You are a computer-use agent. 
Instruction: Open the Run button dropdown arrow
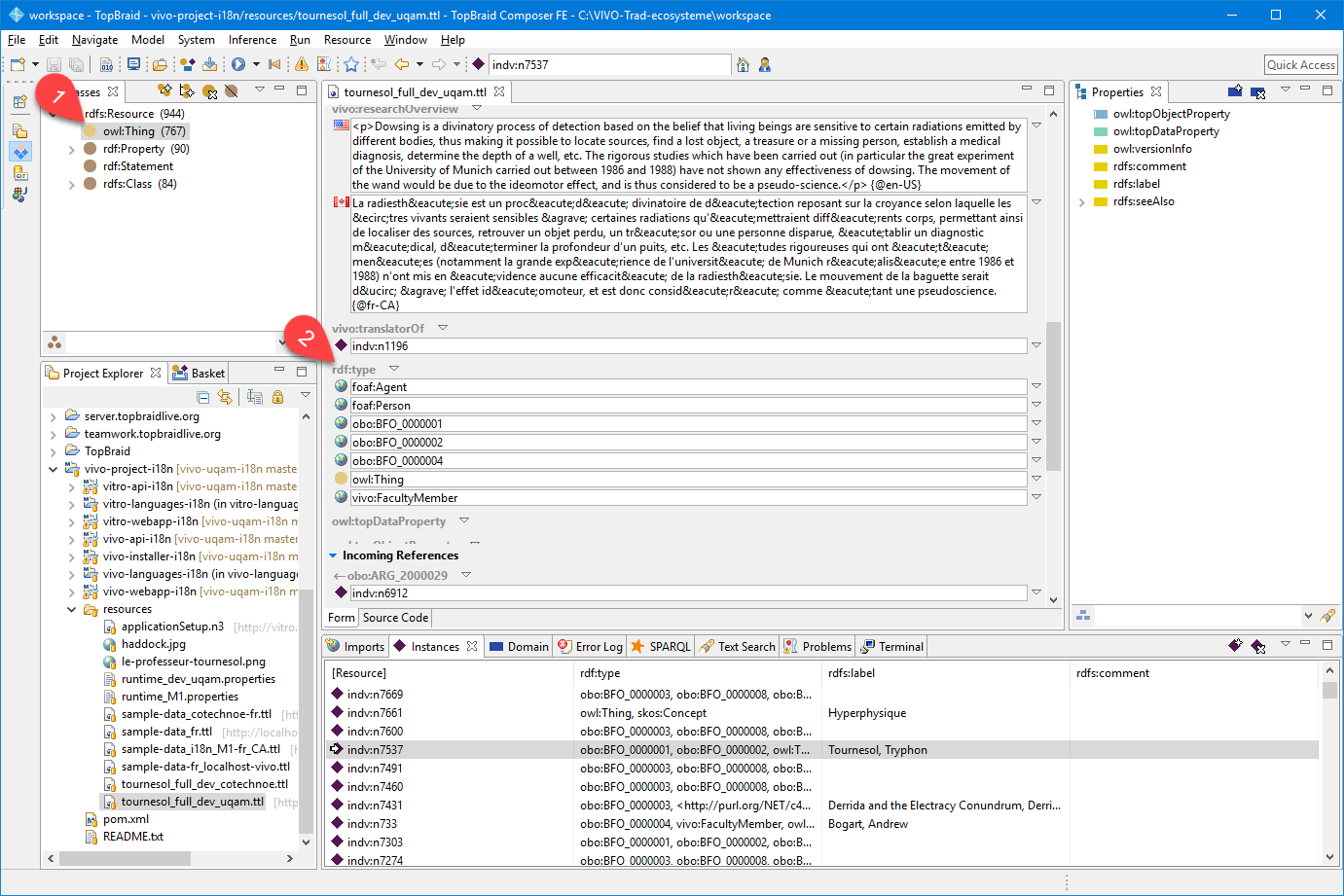[x=256, y=64]
